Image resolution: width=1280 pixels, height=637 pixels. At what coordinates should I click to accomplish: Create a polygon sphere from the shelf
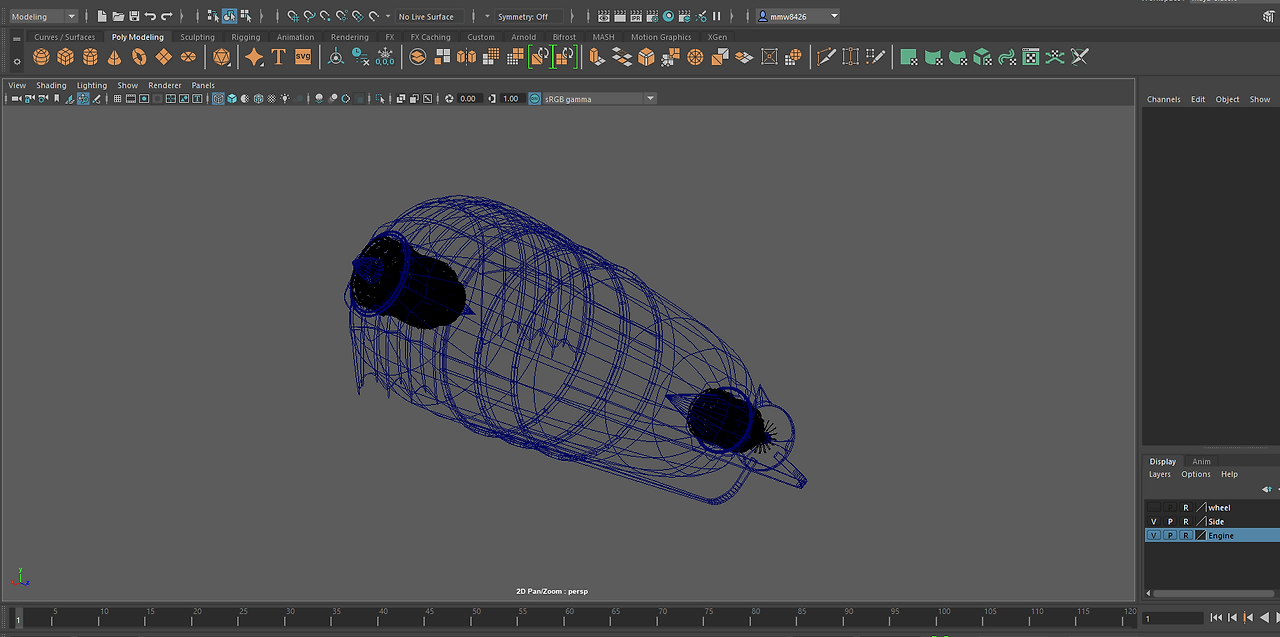(x=41, y=57)
